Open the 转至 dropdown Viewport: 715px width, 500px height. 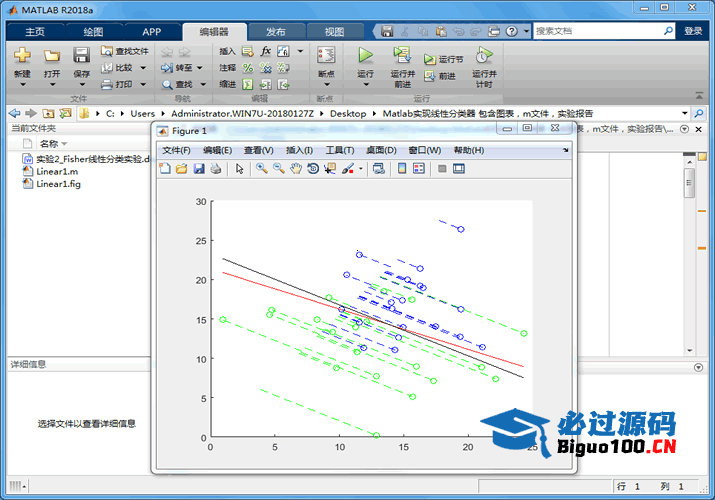click(x=199, y=68)
